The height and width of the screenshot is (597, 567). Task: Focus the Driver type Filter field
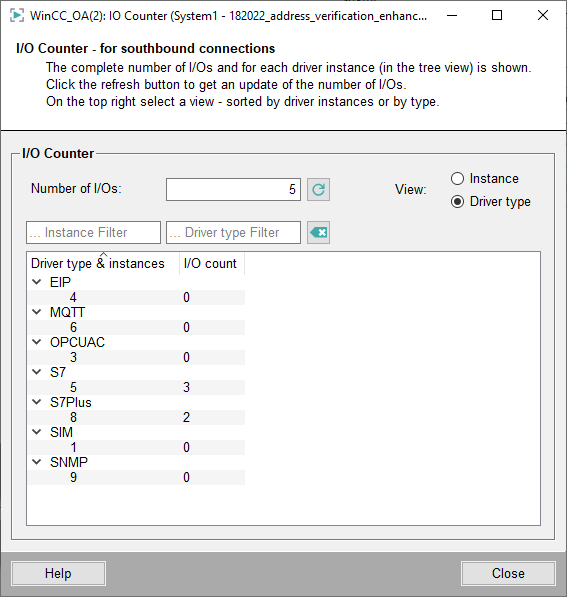pos(233,232)
